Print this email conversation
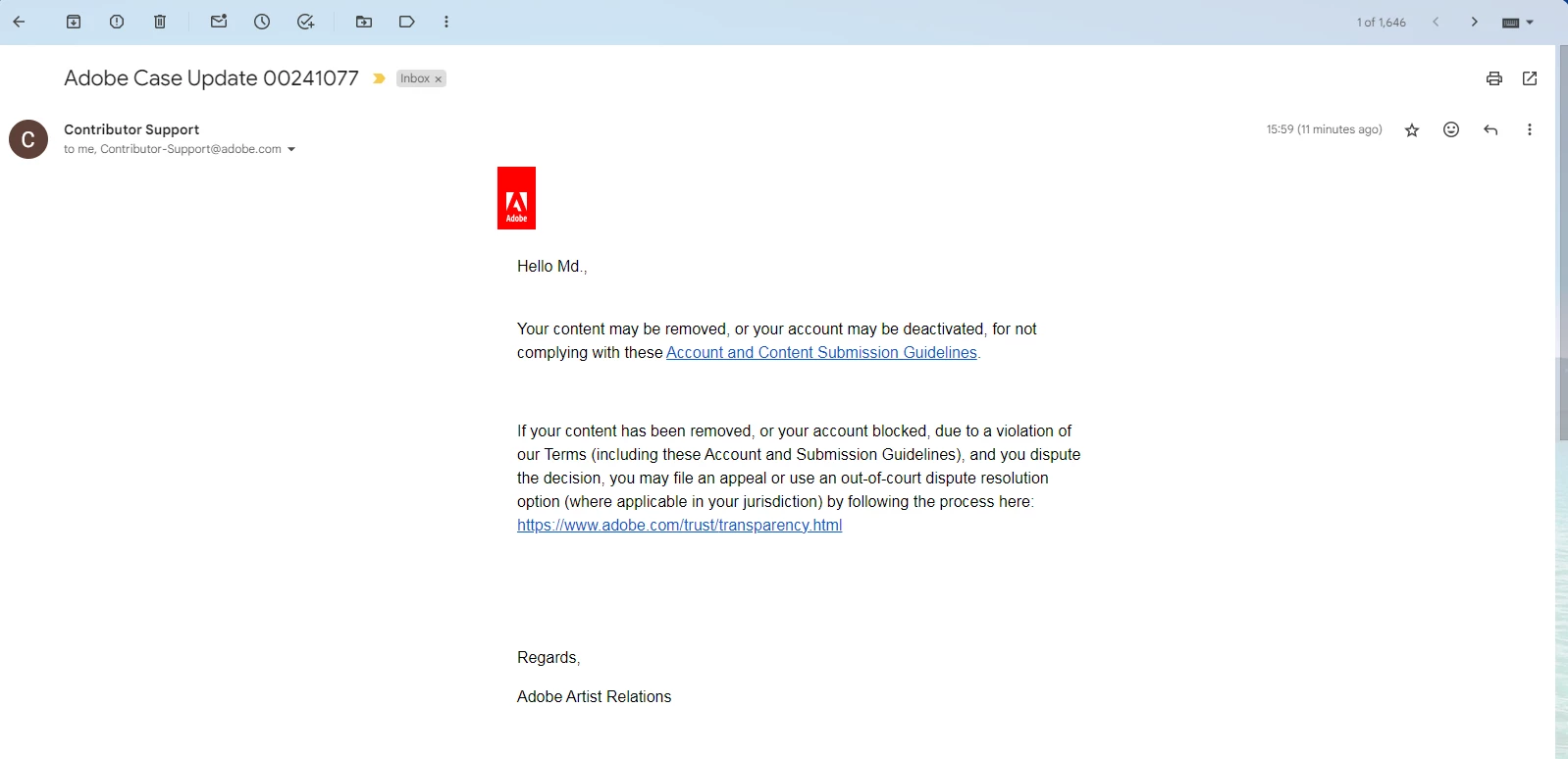This screenshot has width=1568, height=759. [1494, 78]
